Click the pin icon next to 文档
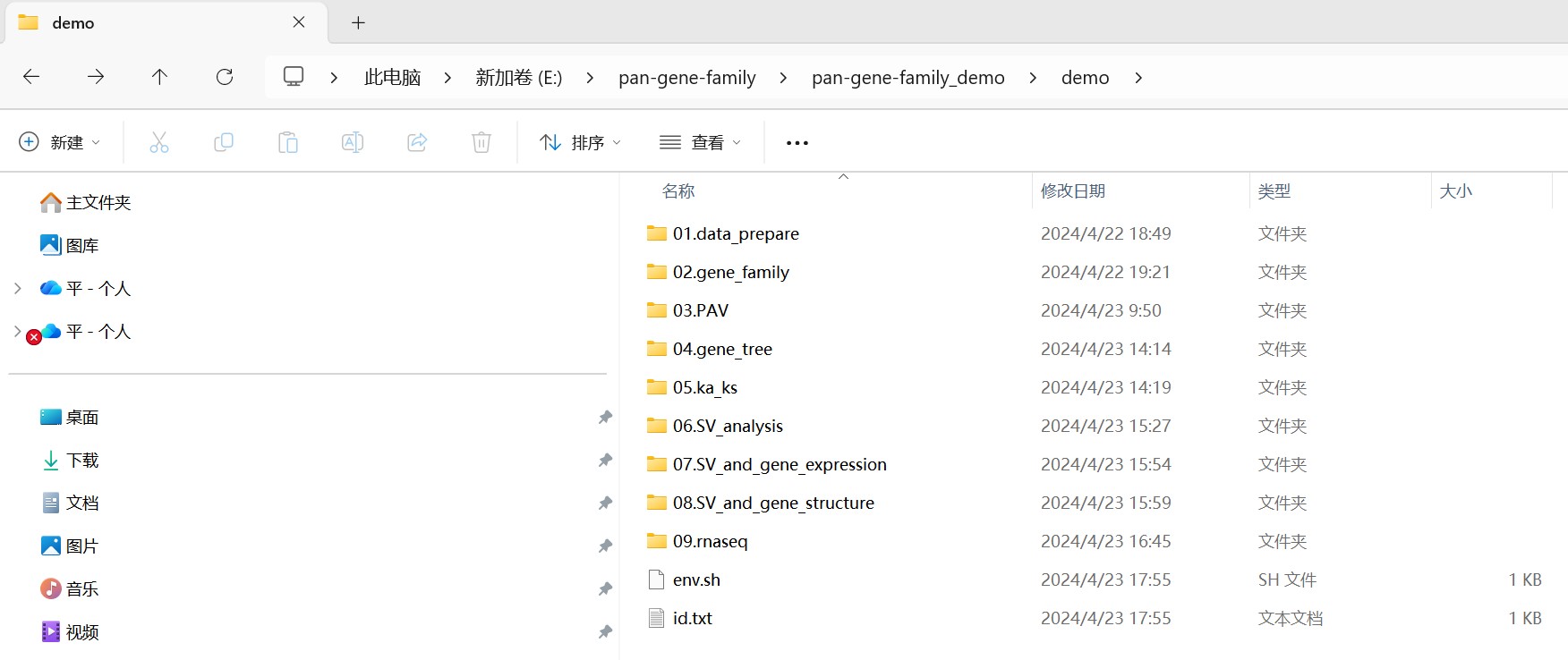 [605, 503]
